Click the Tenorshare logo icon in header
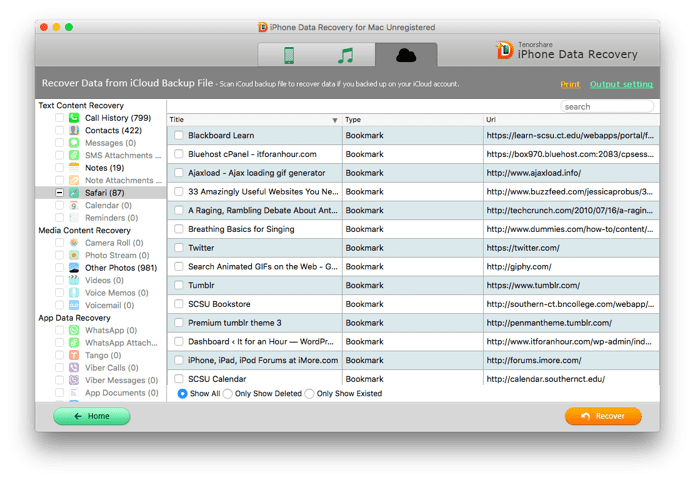 504,50
